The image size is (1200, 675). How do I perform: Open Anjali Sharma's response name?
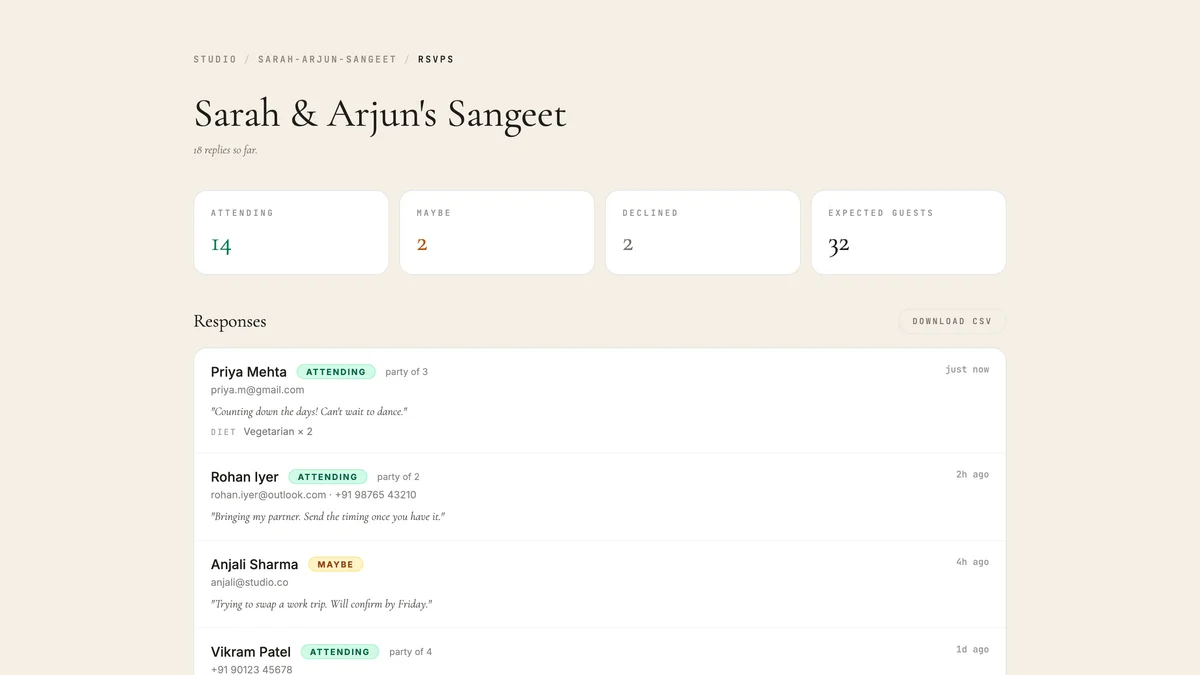(255, 565)
